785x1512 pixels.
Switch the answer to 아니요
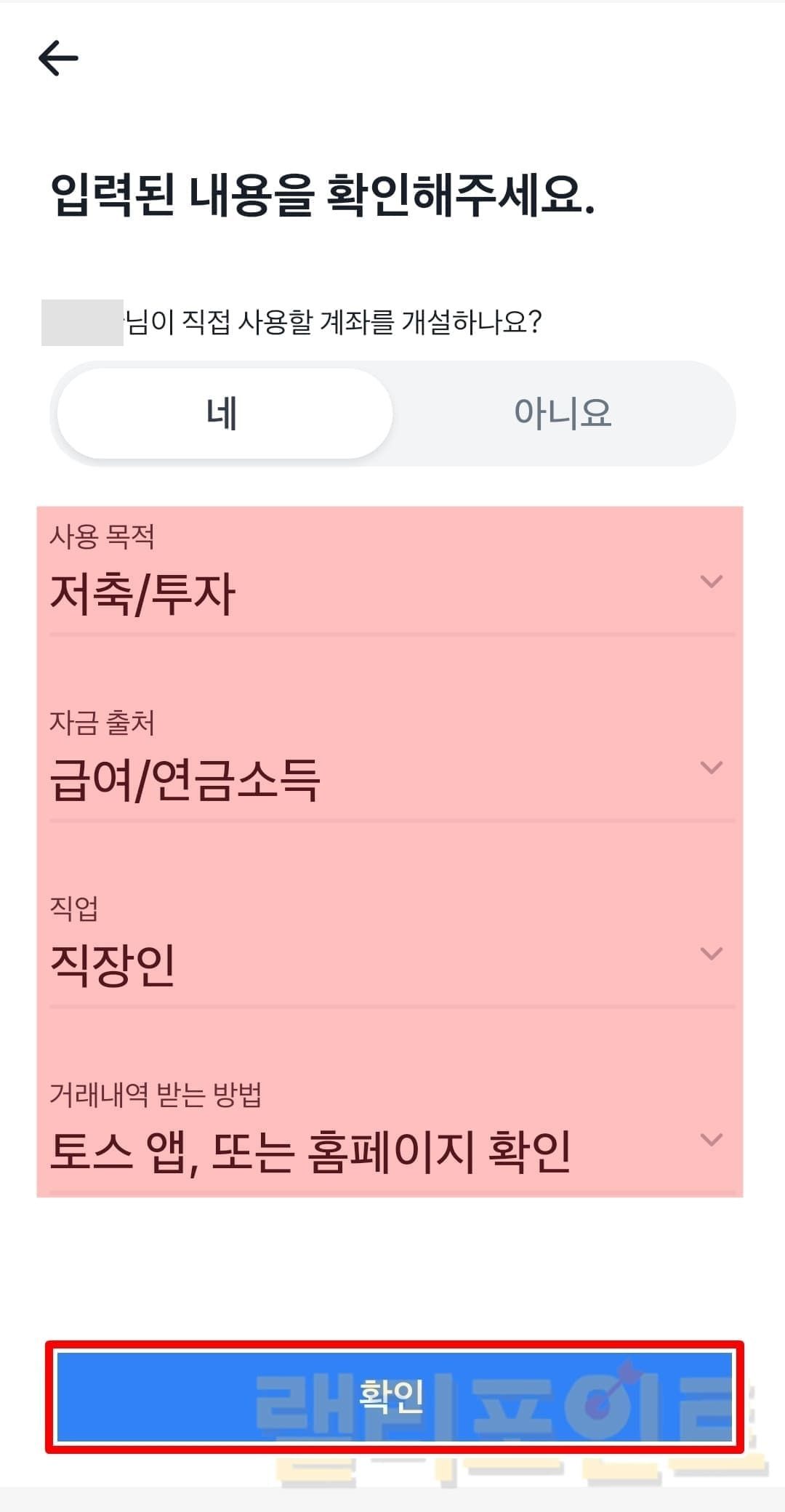click(563, 414)
